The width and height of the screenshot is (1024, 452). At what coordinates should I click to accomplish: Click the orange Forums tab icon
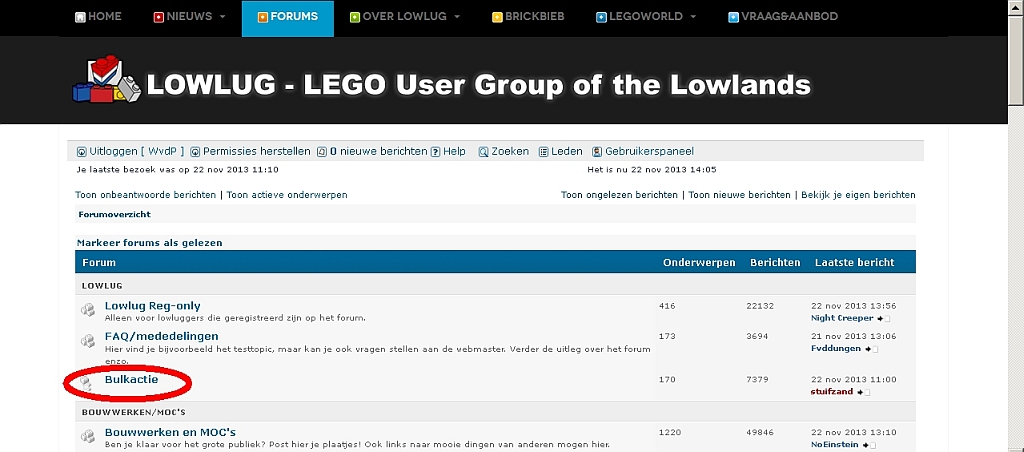[x=263, y=18]
